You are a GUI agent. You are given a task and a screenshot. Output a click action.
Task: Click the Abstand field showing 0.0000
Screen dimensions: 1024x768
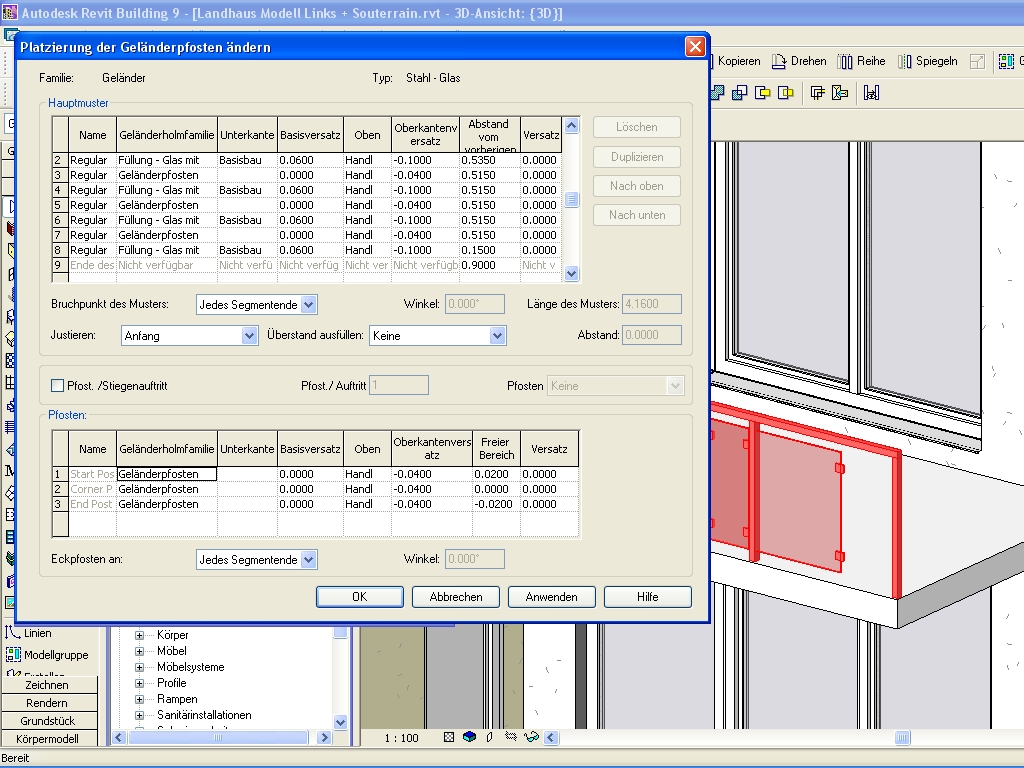pyautogui.click(x=652, y=335)
